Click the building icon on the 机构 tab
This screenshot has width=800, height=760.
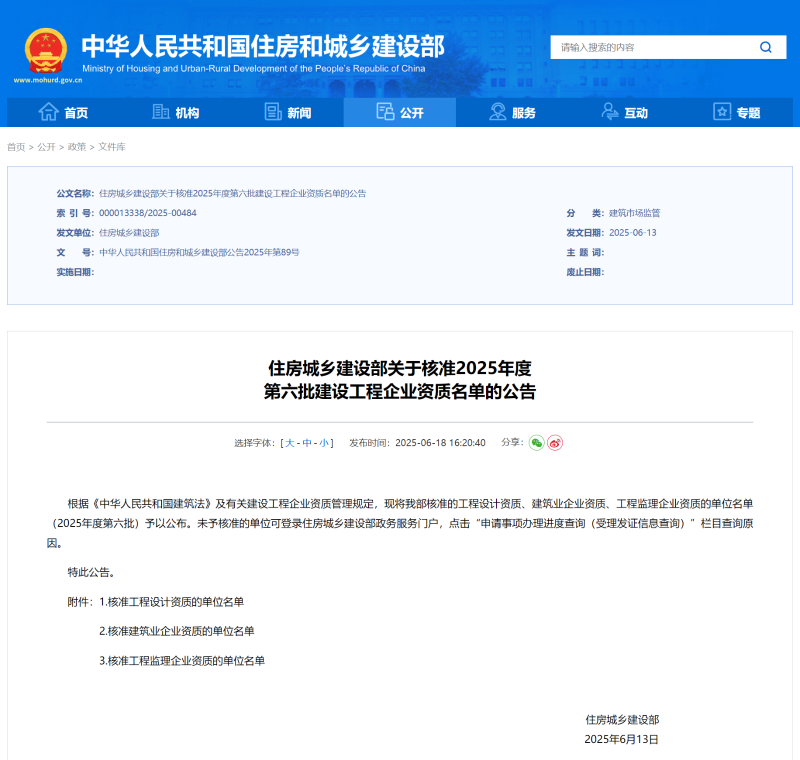click(161, 113)
